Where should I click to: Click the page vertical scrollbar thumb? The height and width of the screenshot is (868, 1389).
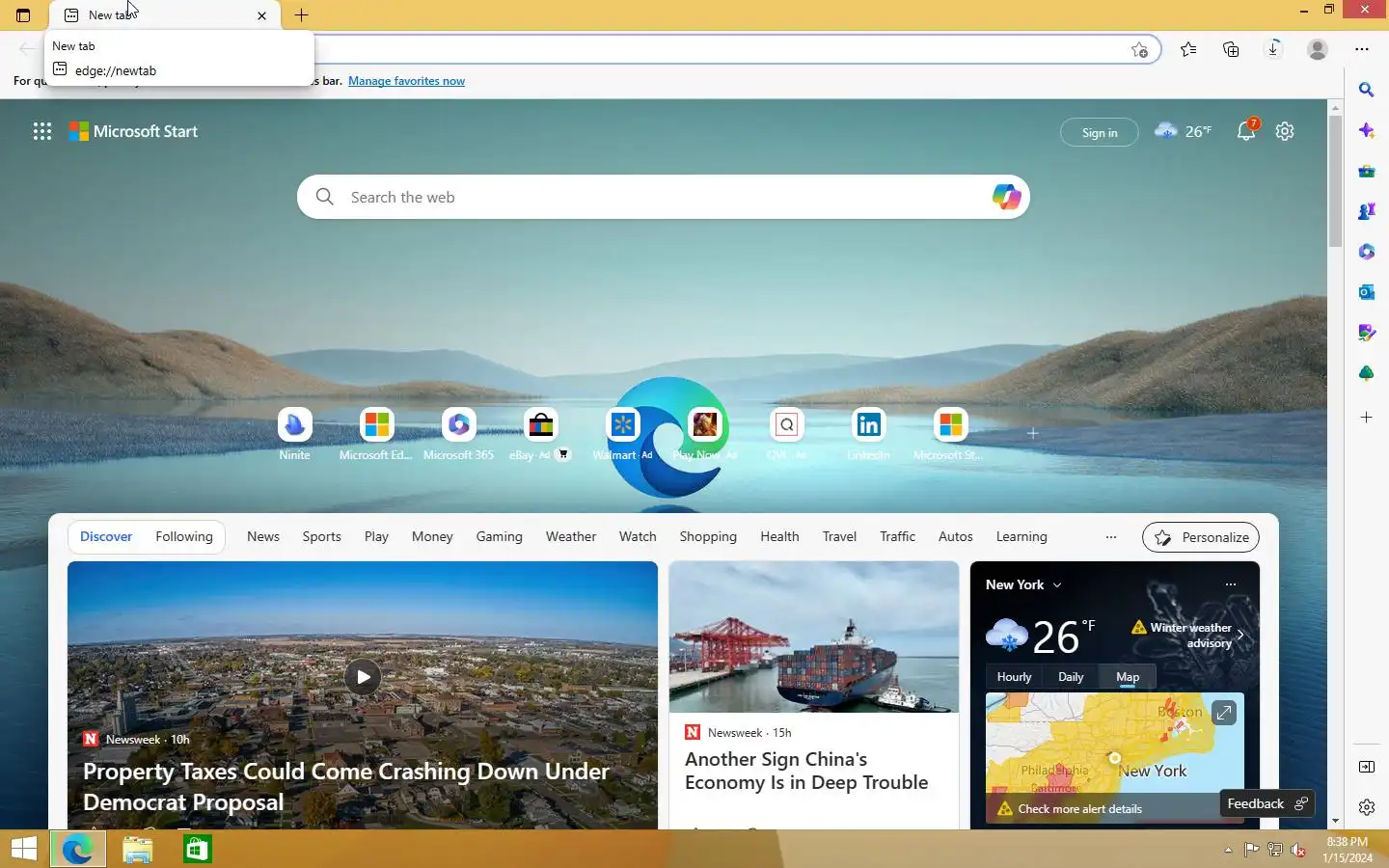click(1335, 181)
